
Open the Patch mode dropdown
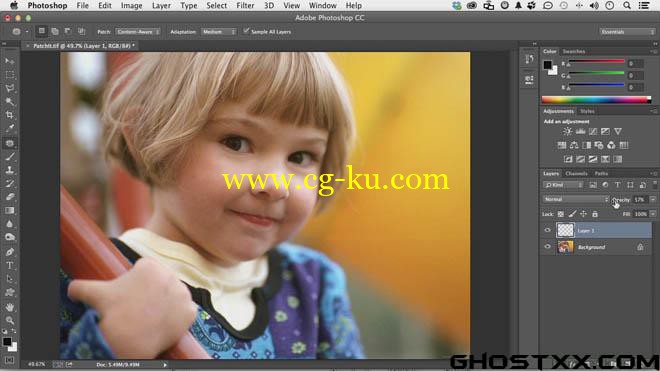pos(138,32)
